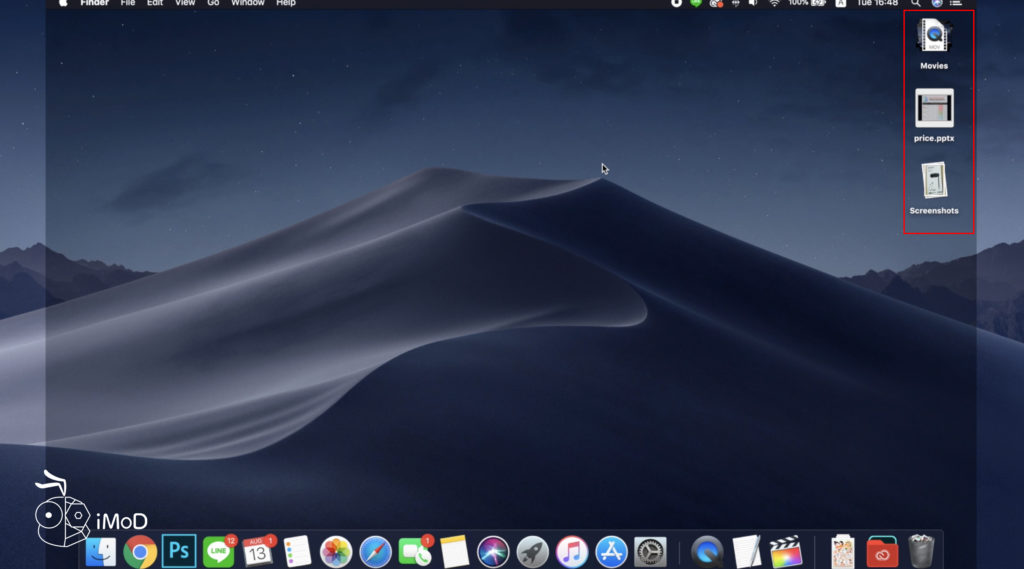Click the clock showing Tue 16:48
The image size is (1024, 569).
tap(877, 3)
